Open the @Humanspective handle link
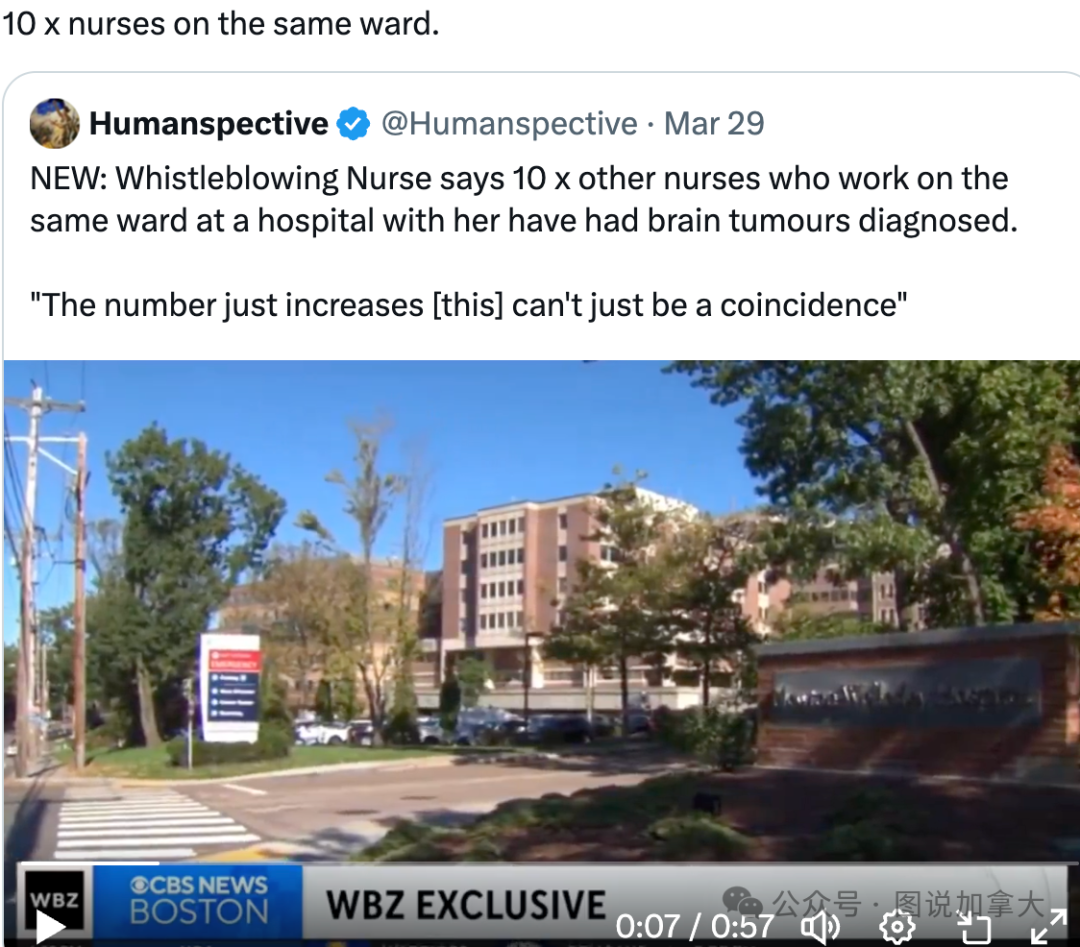The image size is (1080, 947). (509, 124)
